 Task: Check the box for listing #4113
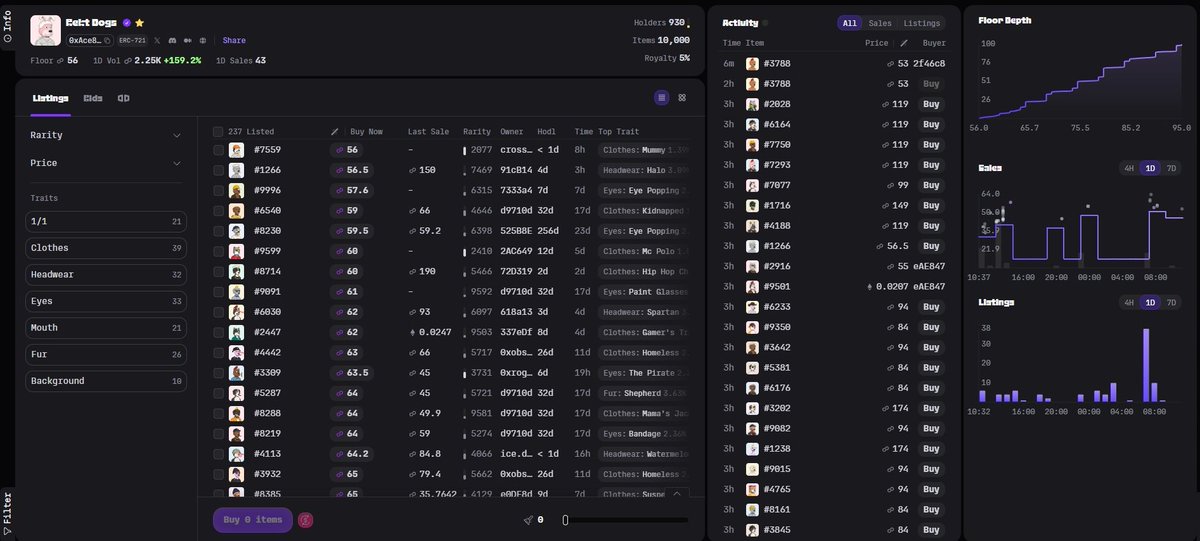click(218, 454)
